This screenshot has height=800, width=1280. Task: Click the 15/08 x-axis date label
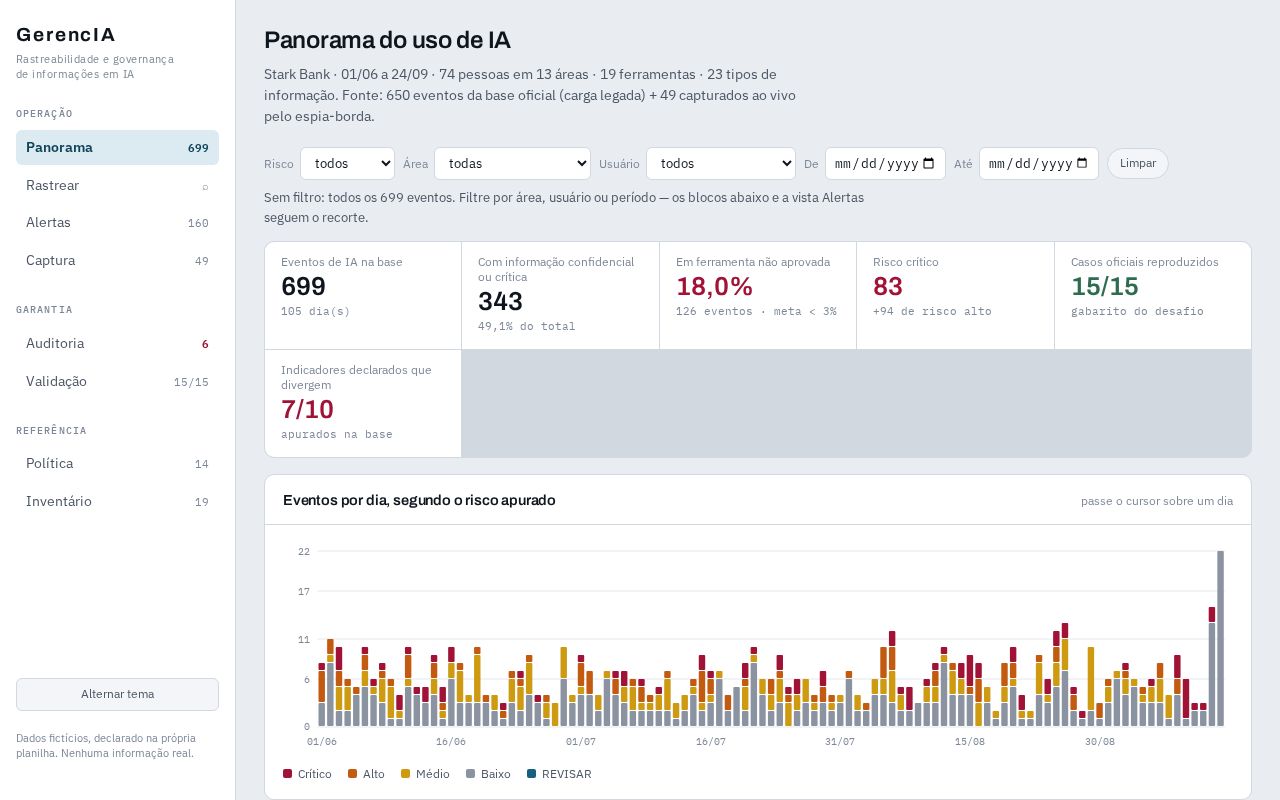pos(970,742)
